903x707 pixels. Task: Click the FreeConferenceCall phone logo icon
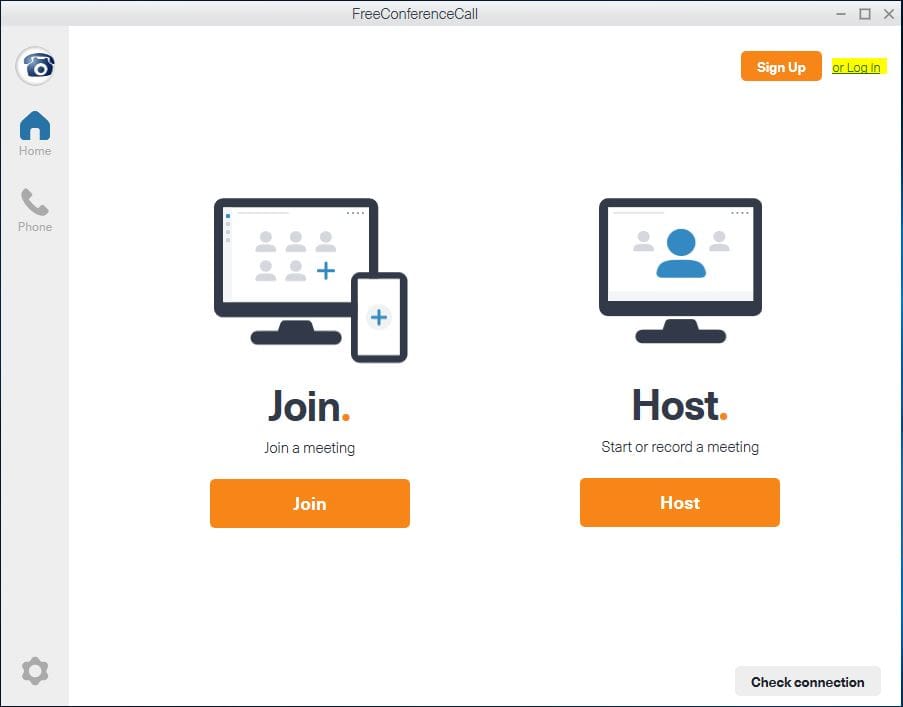[x=35, y=66]
